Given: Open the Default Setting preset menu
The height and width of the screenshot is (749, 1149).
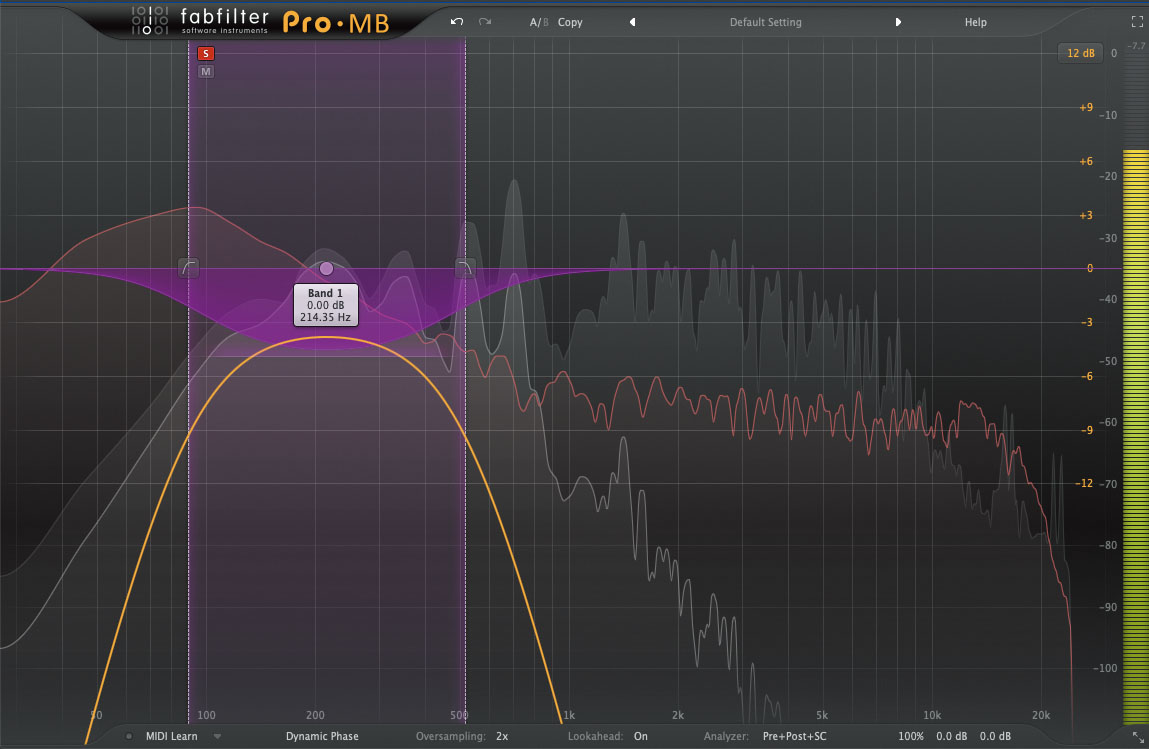Looking at the screenshot, I should tap(765, 22).
